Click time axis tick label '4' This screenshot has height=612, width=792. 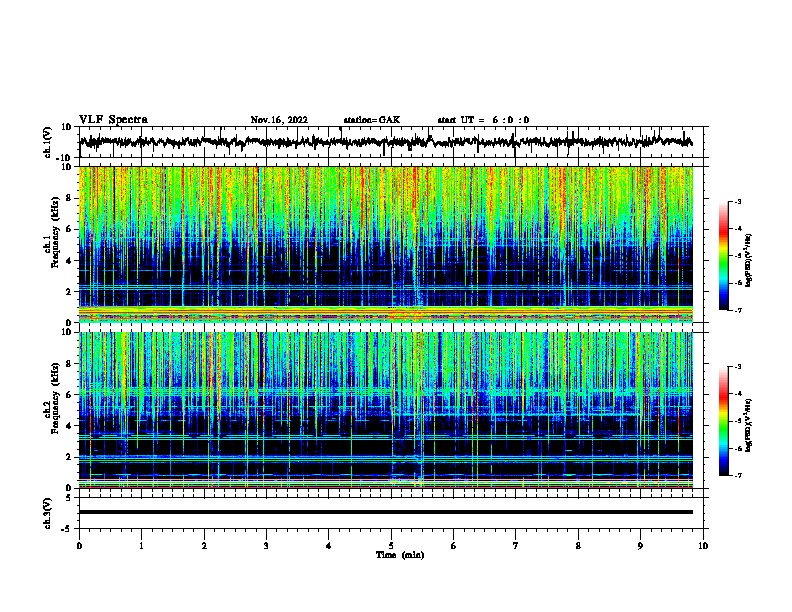coord(329,546)
